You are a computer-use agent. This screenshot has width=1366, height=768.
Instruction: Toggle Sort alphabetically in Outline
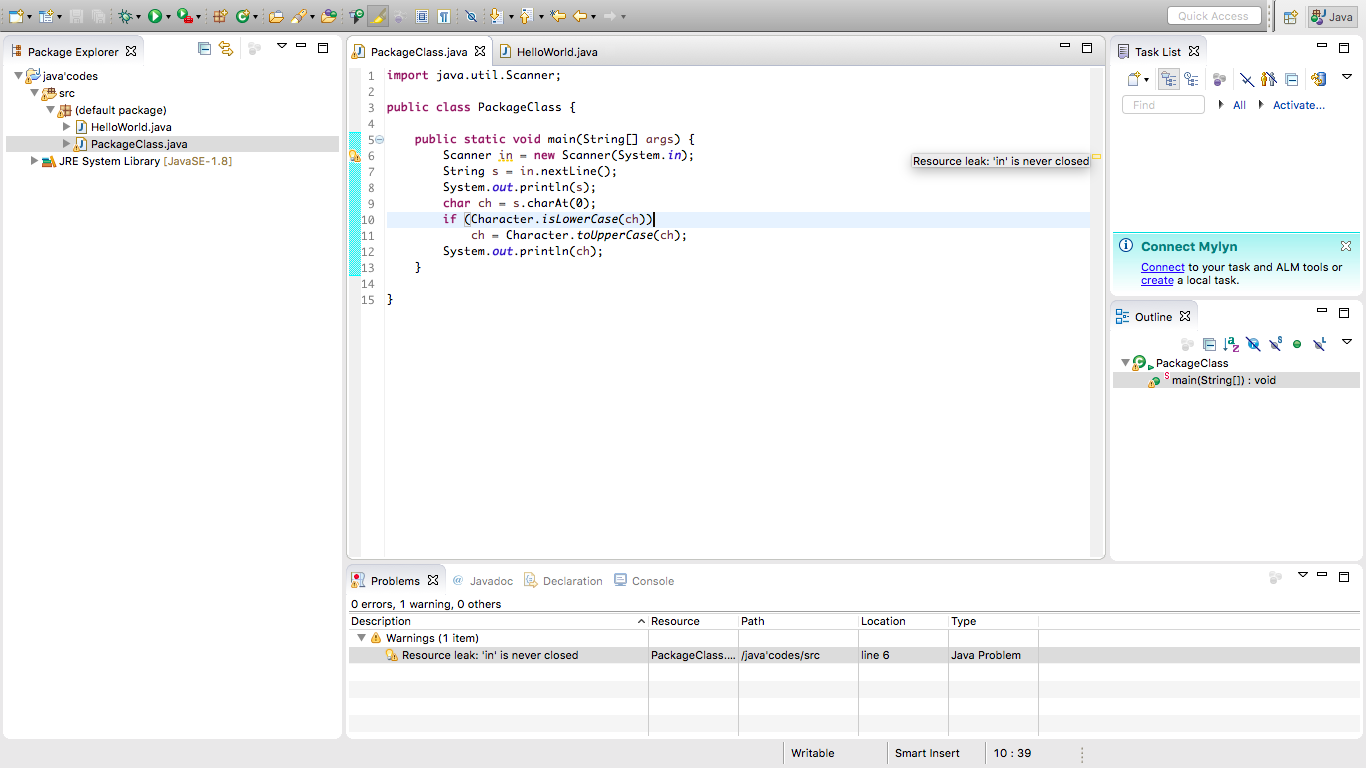1231,343
